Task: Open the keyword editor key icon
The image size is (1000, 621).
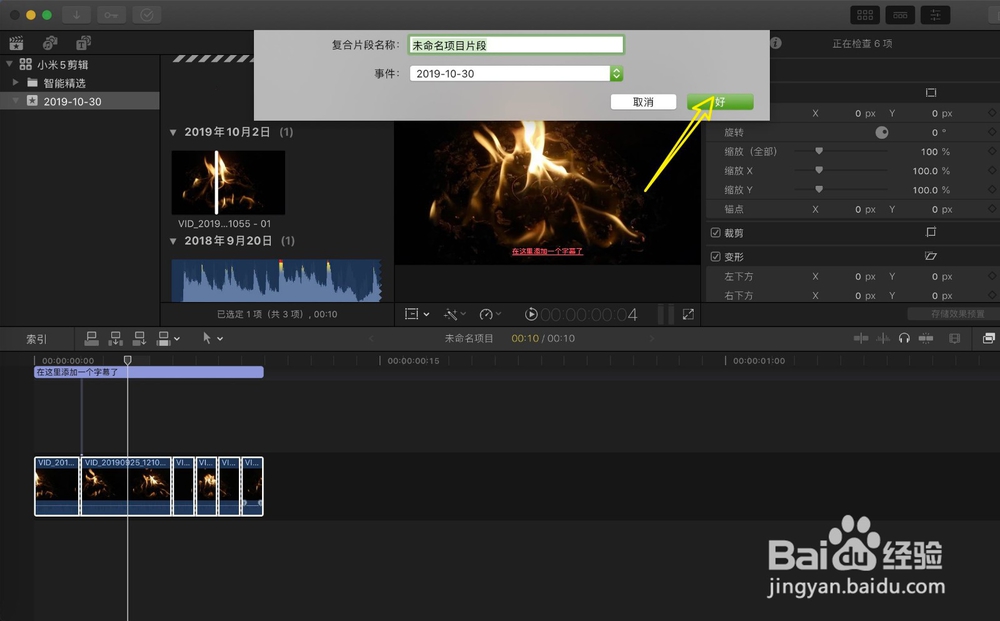Action: coord(111,15)
